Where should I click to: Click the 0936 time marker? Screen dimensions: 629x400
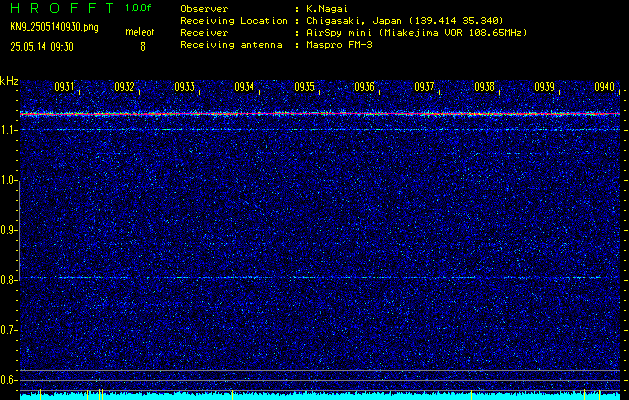(x=364, y=87)
